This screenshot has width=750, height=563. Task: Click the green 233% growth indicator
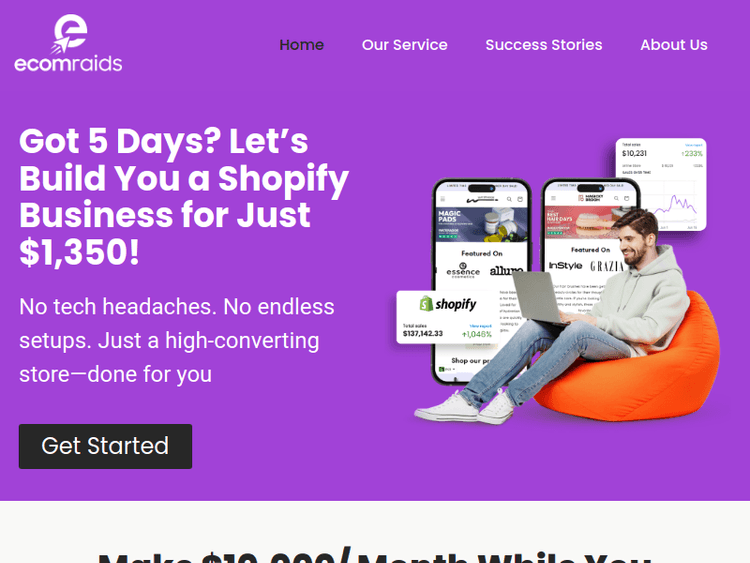(x=692, y=154)
